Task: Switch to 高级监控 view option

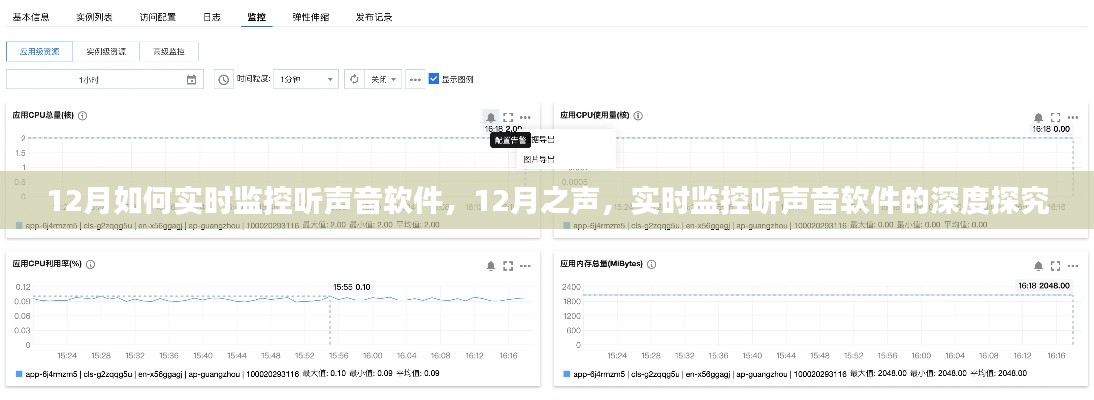Action: [x=169, y=50]
